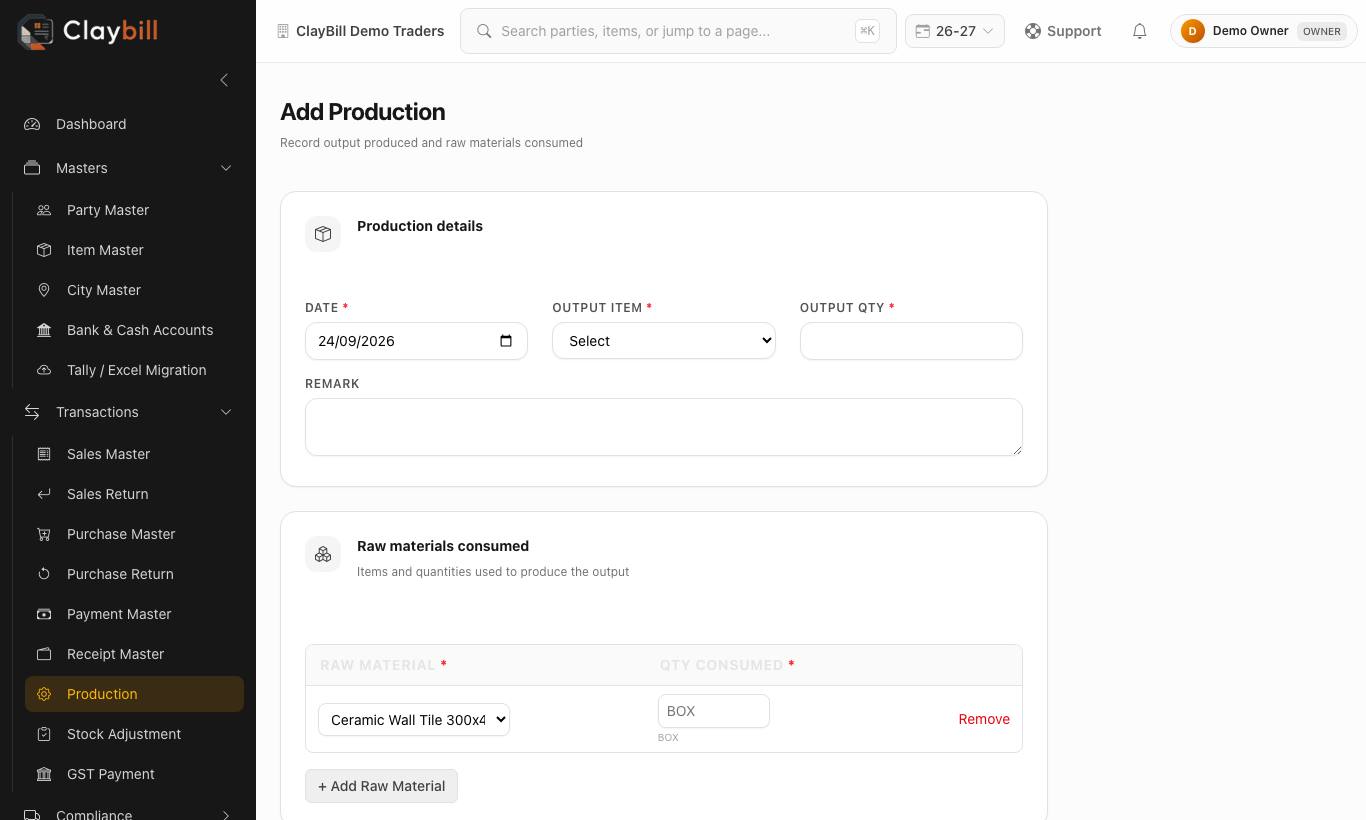Collapse the Transactions section chevron
The height and width of the screenshot is (820, 1366).
coord(226,412)
